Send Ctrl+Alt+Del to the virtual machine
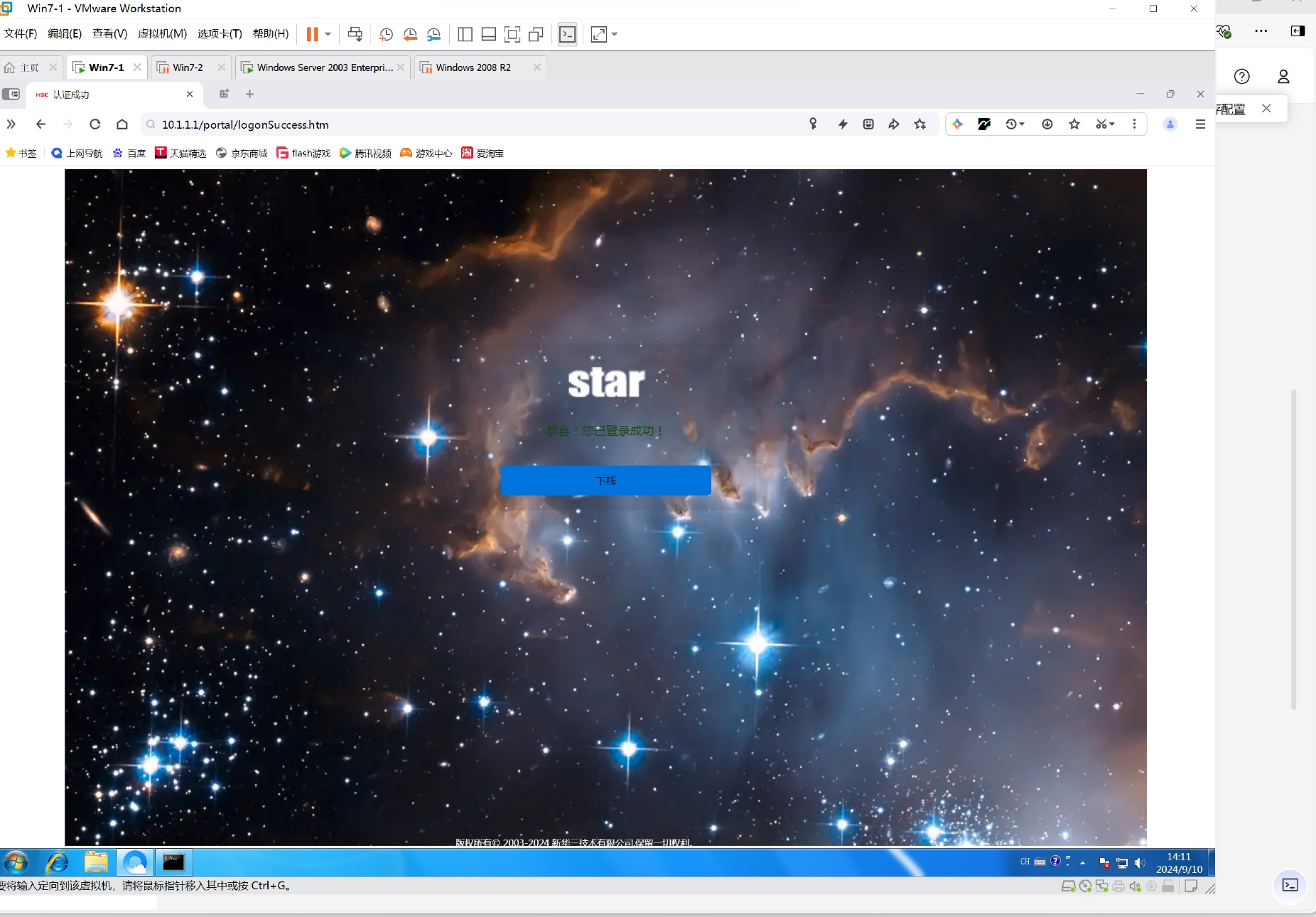 [355, 34]
